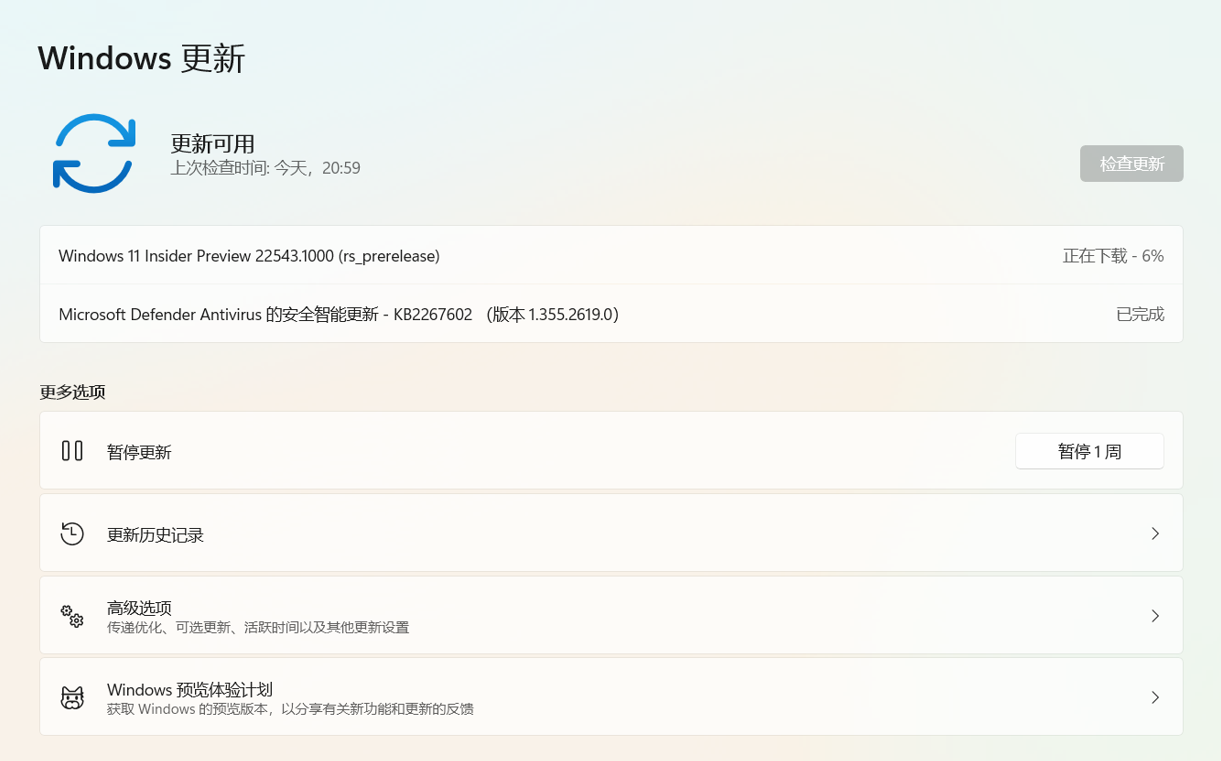The width and height of the screenshot is (1221, 761).
Task: Click the cat icon for Windows 预览体验计划
Action: [72, 698]
